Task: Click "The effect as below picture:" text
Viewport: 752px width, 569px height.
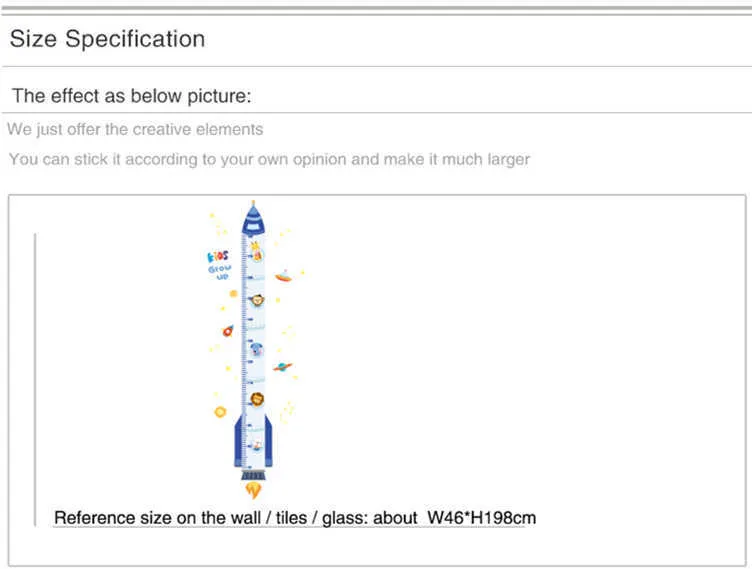Action: click(131, 96)
